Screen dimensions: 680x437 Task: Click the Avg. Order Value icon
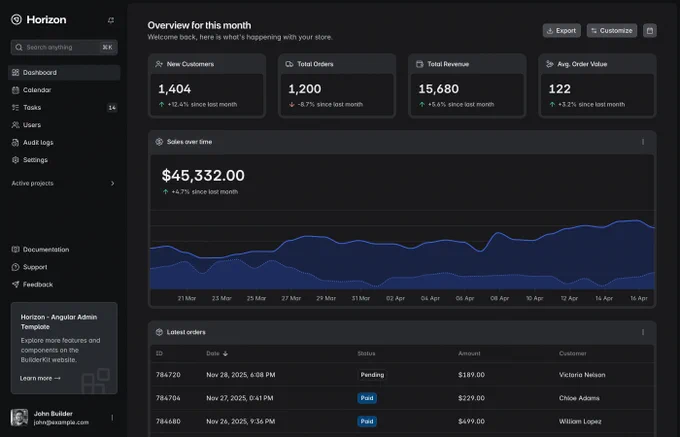(x=549, y=64)
